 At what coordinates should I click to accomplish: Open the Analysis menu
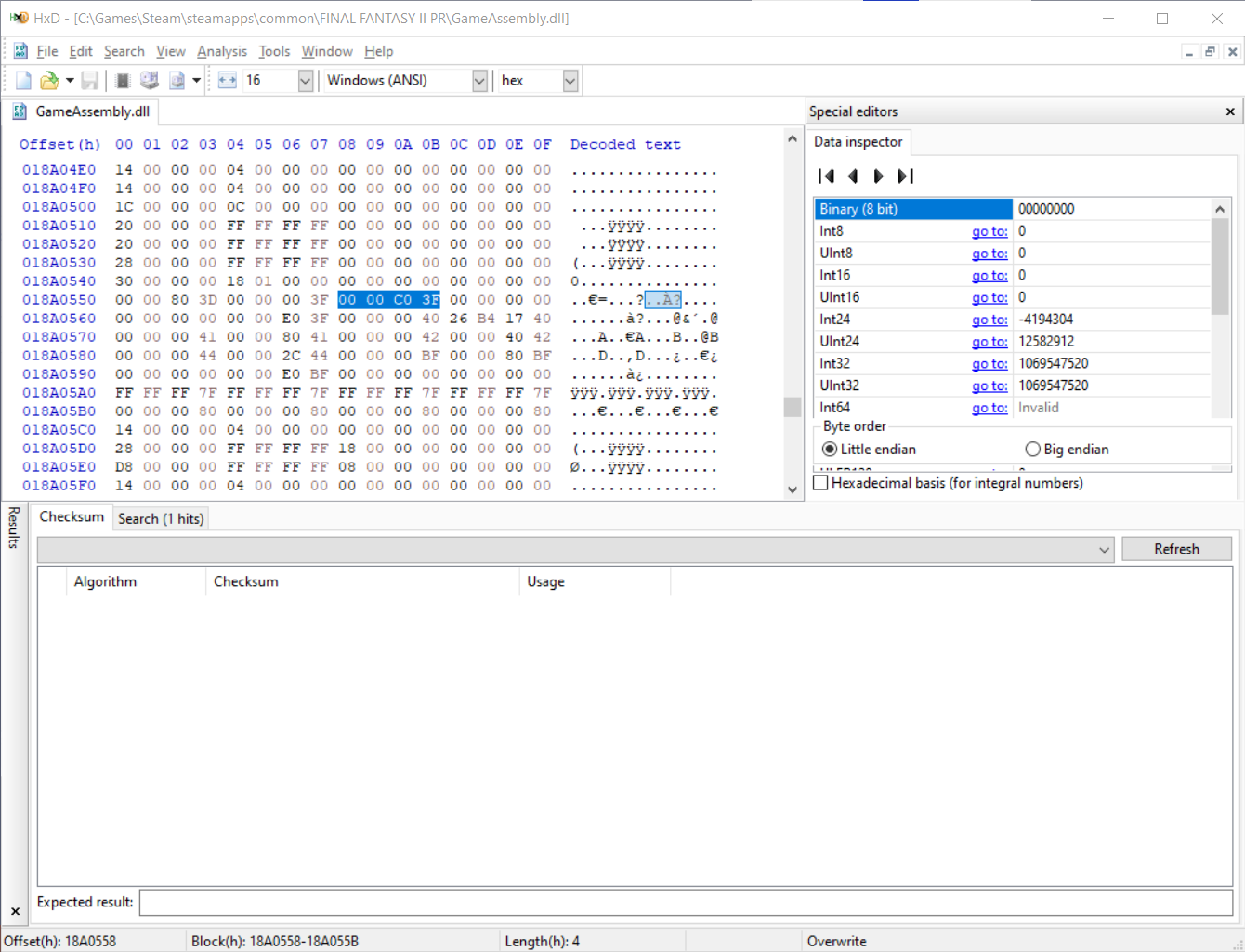[222, 51]
